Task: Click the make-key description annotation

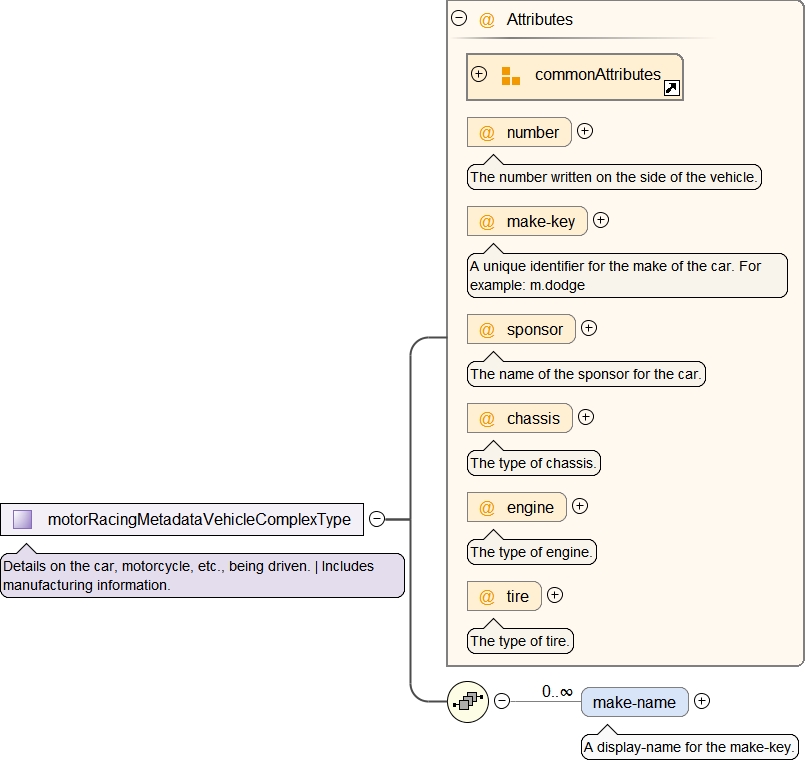Action: coord(627,275)
